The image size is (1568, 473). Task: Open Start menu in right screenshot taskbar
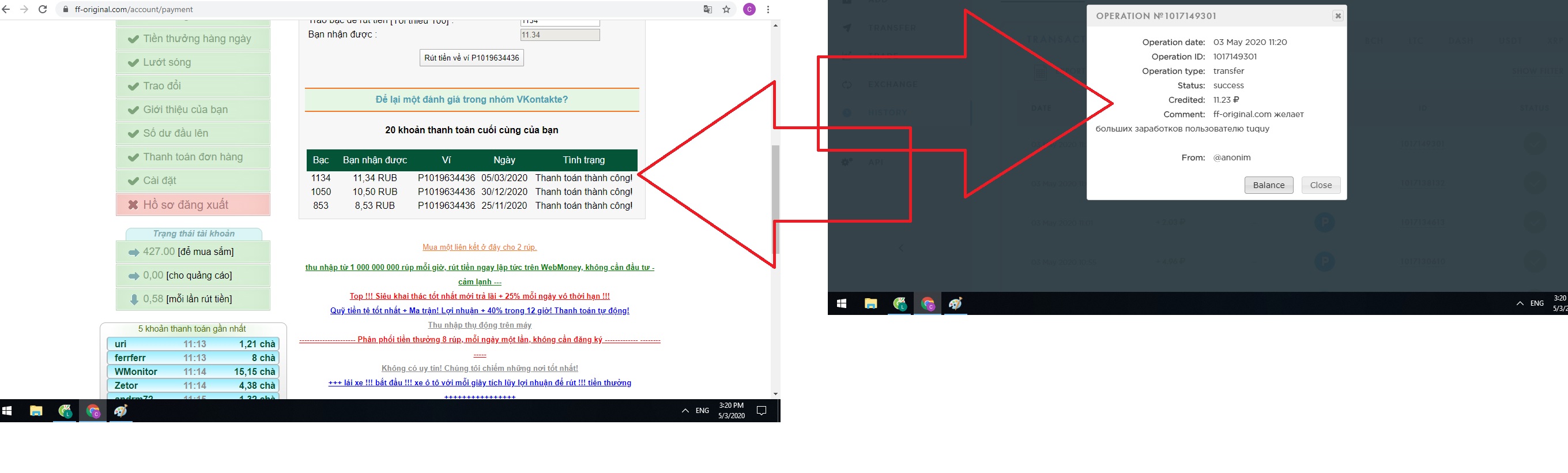pyautogui.click(x=842, y=304)
